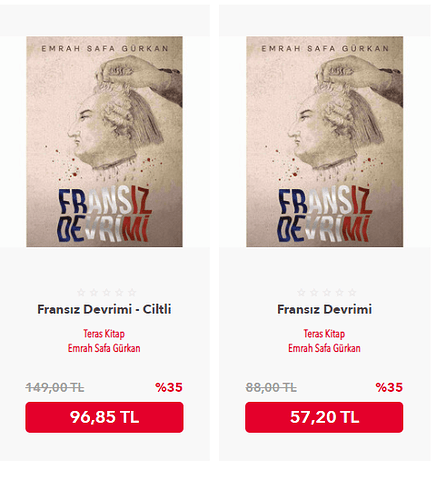Image resolution: width=446 pixels, height=500 pixels.
Task: Rate paperback edition with fifth star
Action: (x=352, y=293)
